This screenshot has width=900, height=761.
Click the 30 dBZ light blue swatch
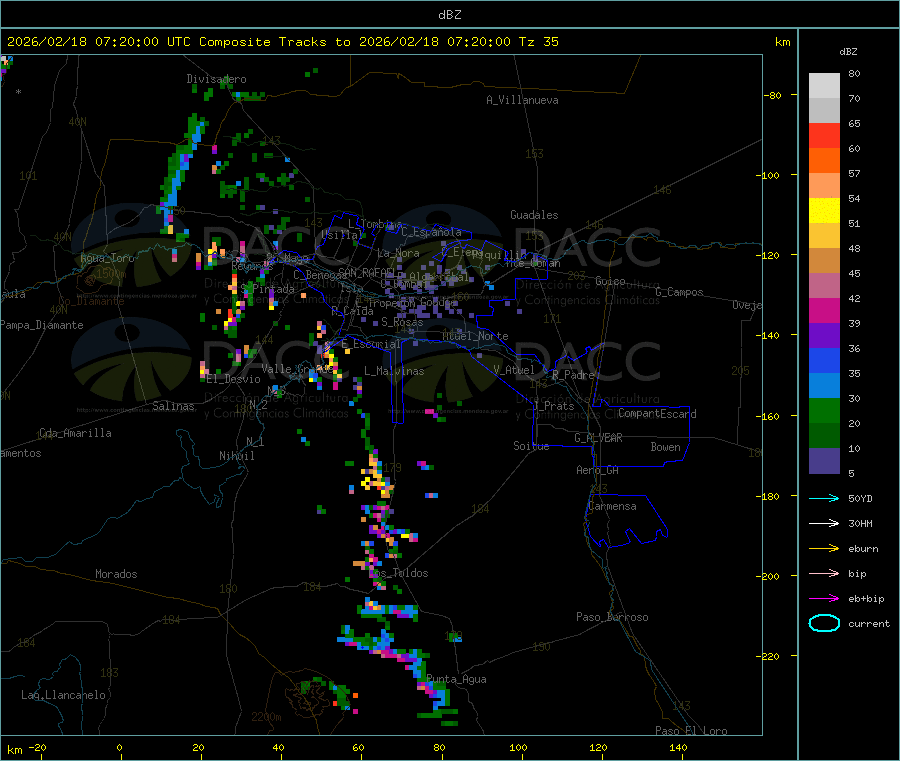pyautogui.click(x=824, y=385)
